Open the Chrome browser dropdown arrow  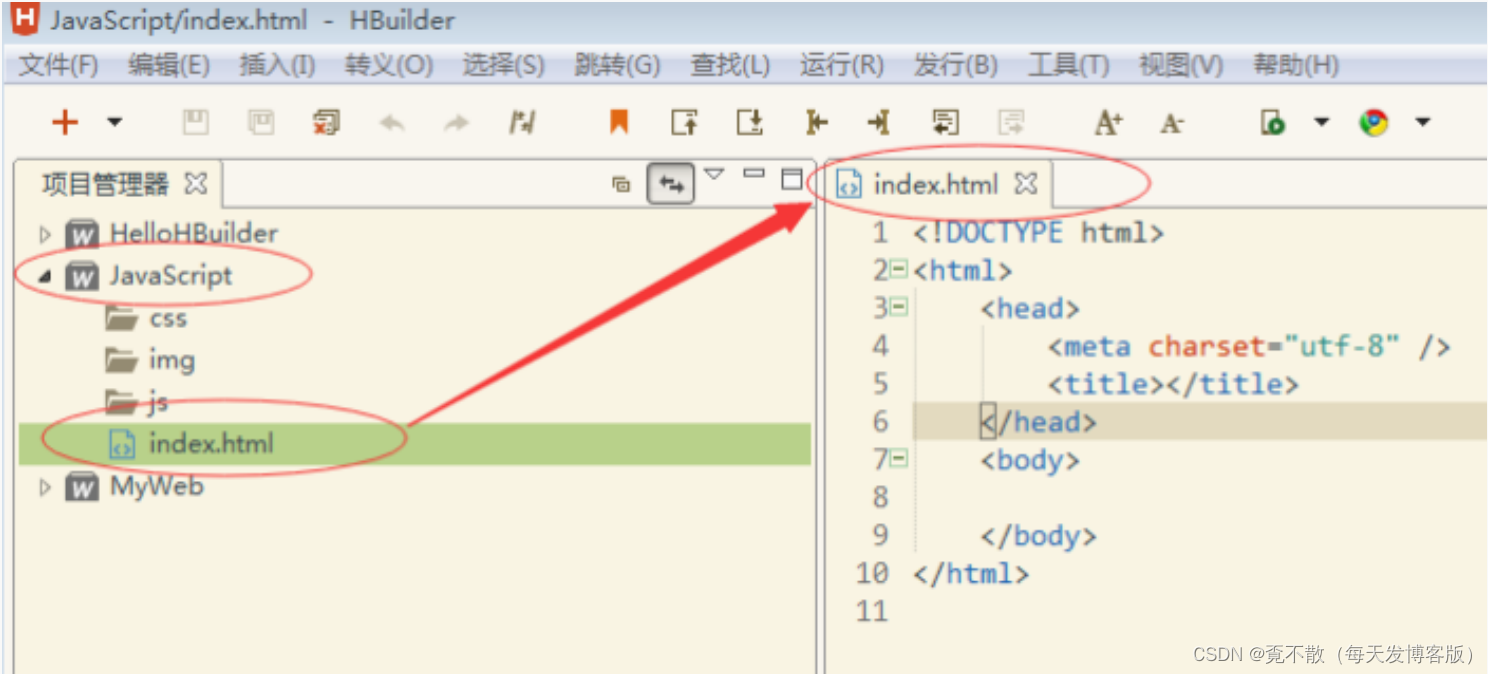tap(1423, 122)
